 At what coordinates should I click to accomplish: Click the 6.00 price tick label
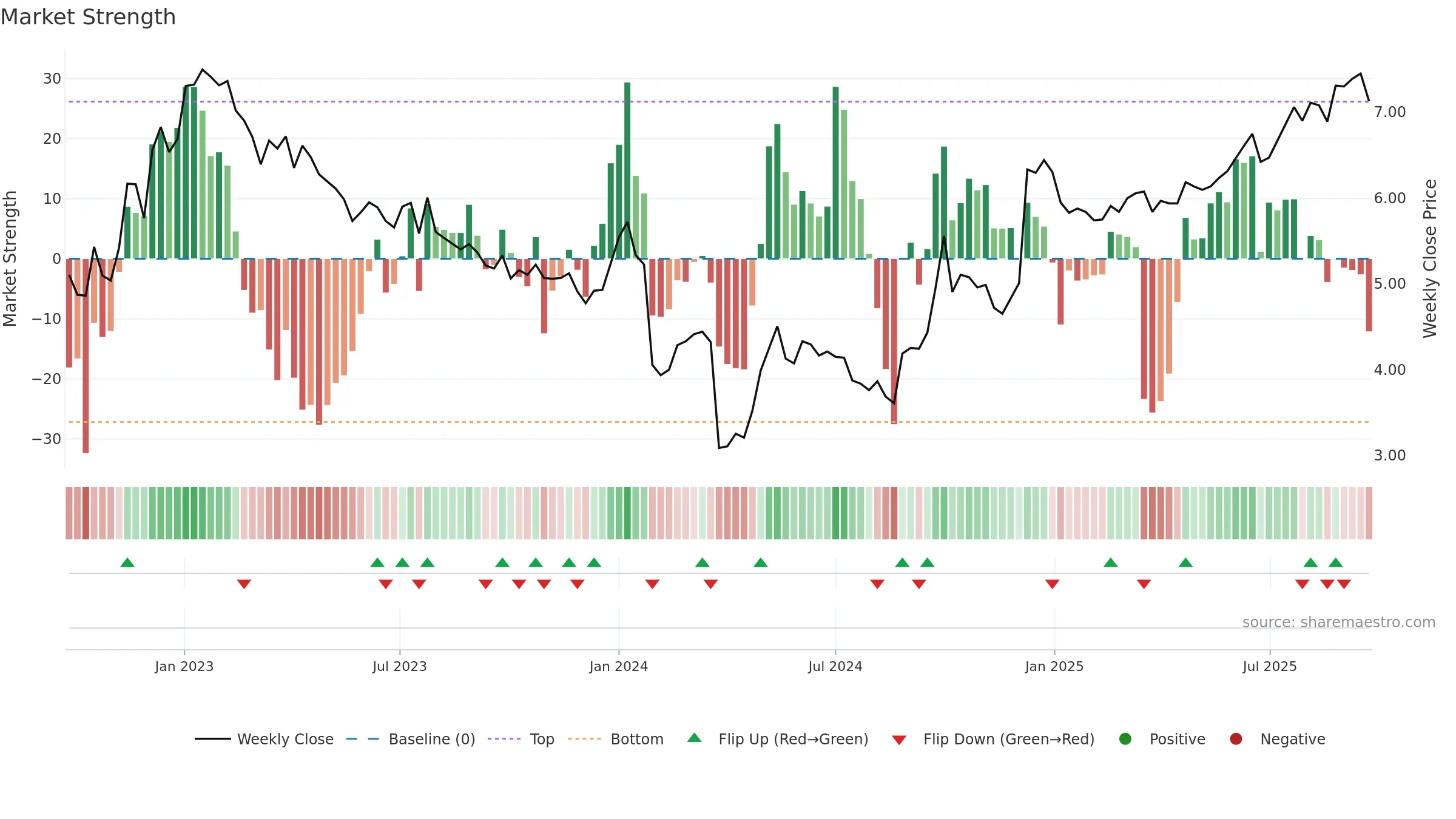coord(1390,198)
